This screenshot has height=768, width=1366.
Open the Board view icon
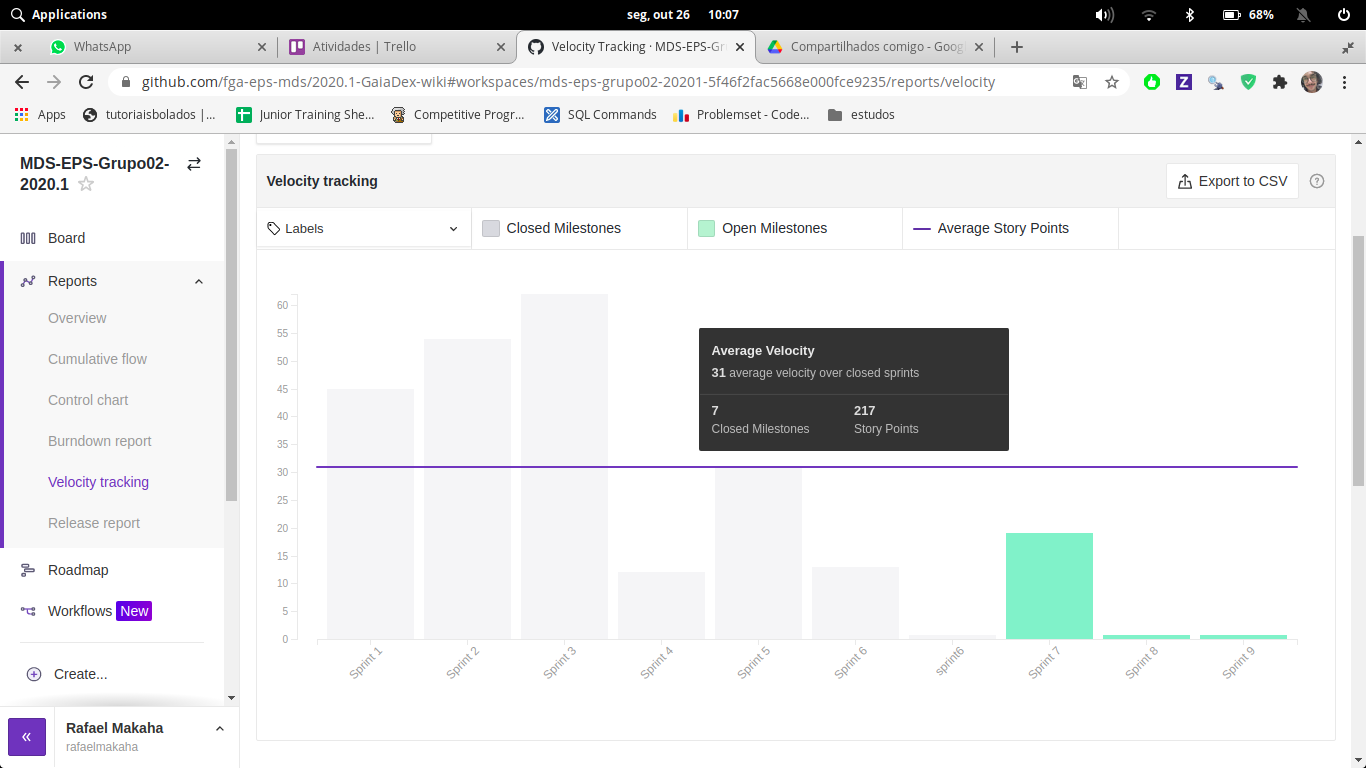28,238
